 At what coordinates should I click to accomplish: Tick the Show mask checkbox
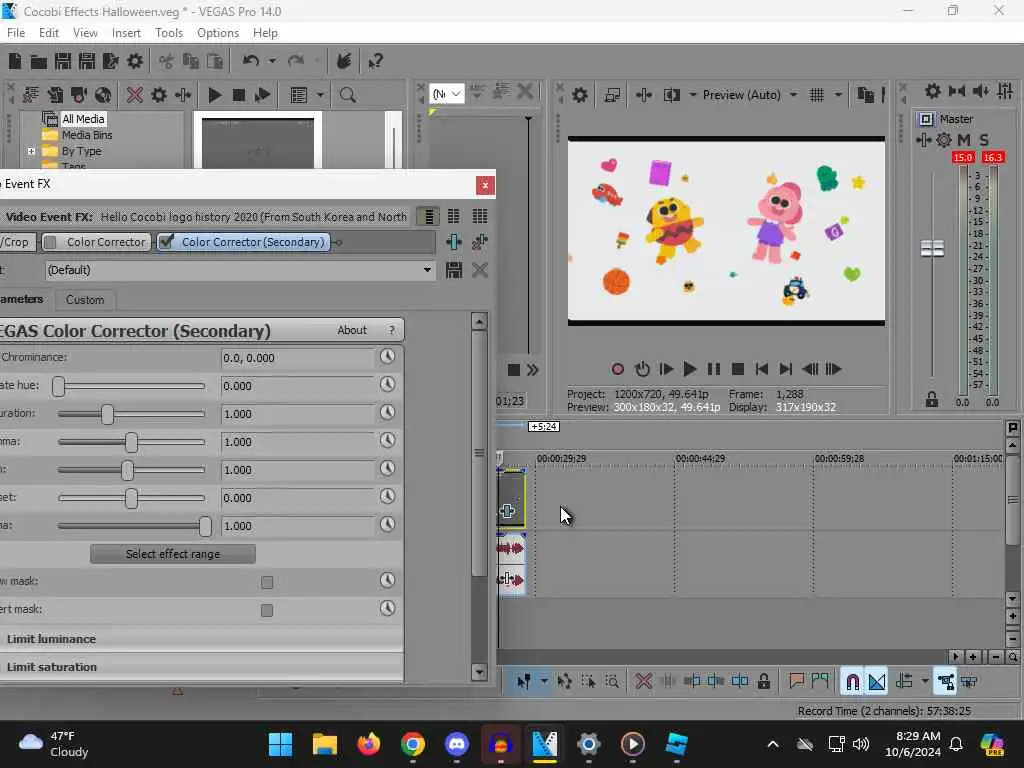pyautogui.click(x=267, y=582)
